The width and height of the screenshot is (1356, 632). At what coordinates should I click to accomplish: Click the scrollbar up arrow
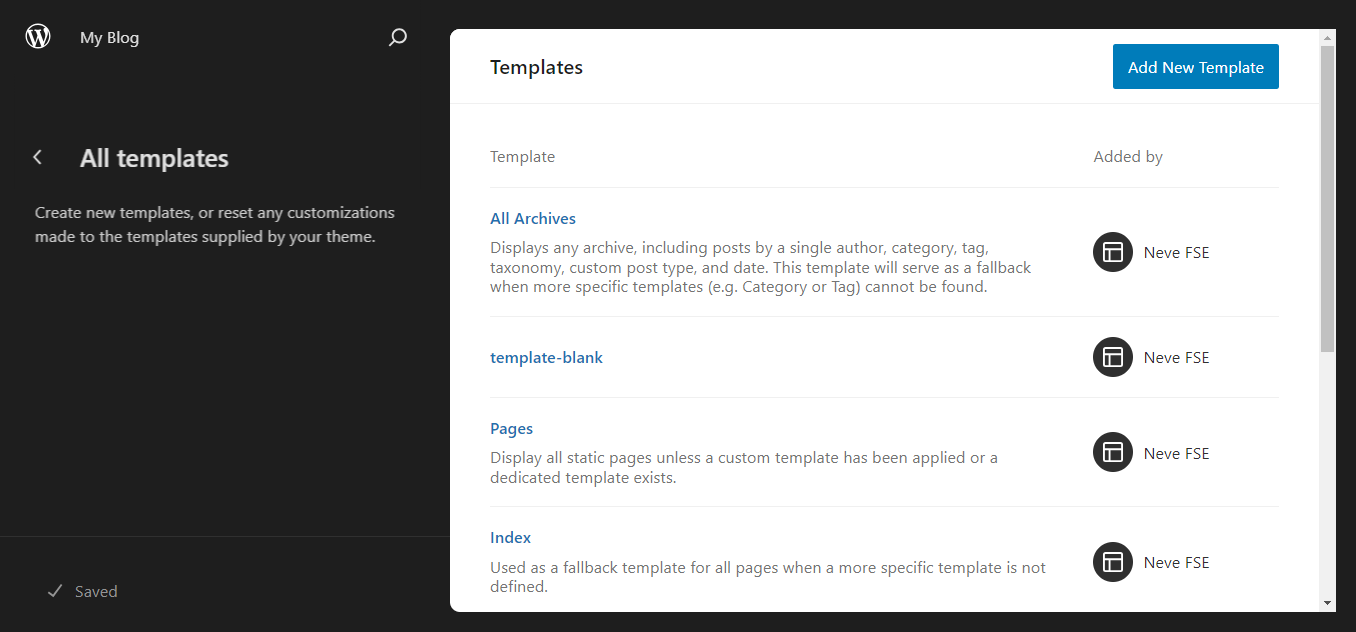tap(1327, 38)
